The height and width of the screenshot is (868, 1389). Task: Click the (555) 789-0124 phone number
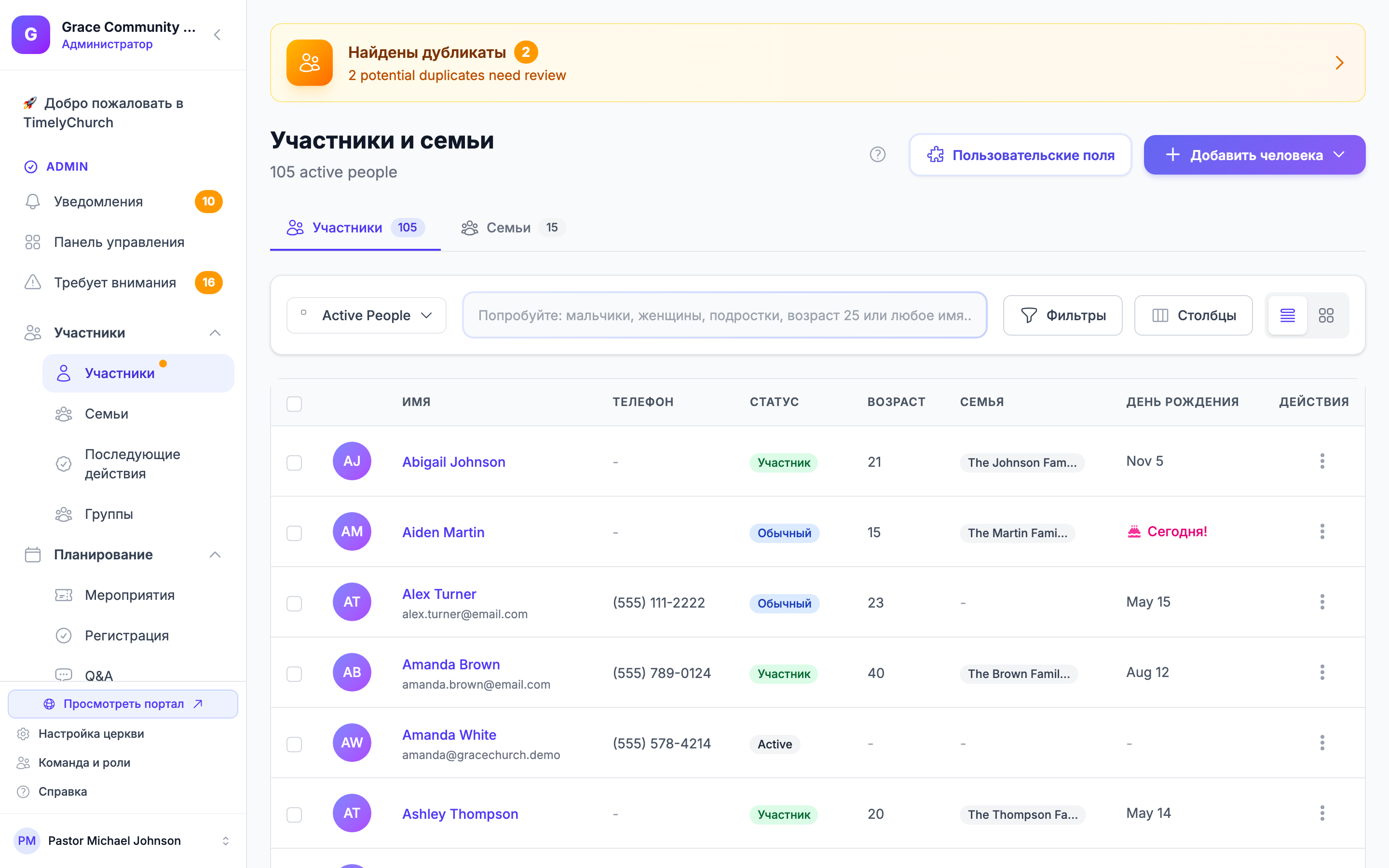tap(661, 673)
